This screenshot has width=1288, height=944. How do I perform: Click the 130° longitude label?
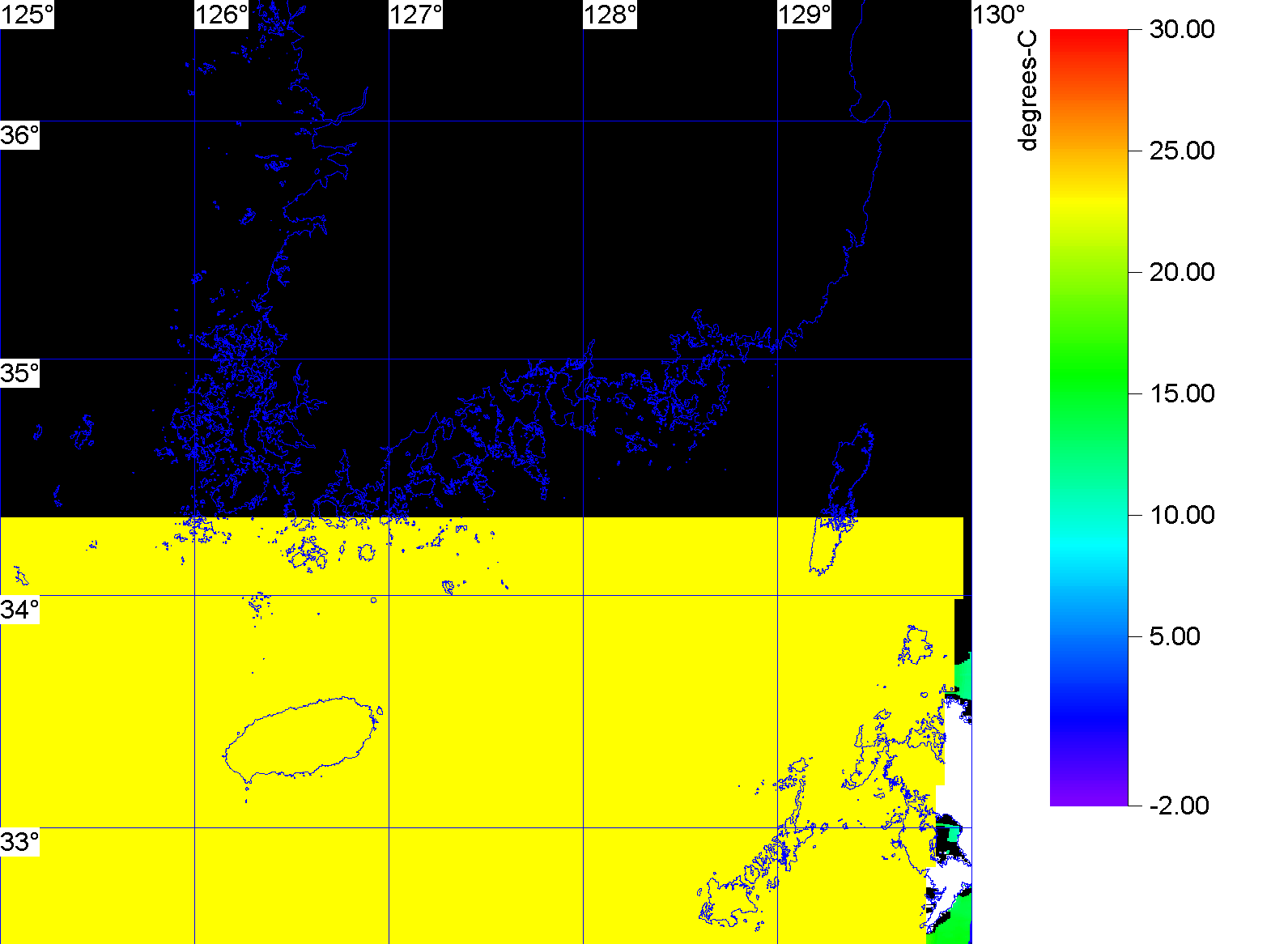click(x=999, y=15)
